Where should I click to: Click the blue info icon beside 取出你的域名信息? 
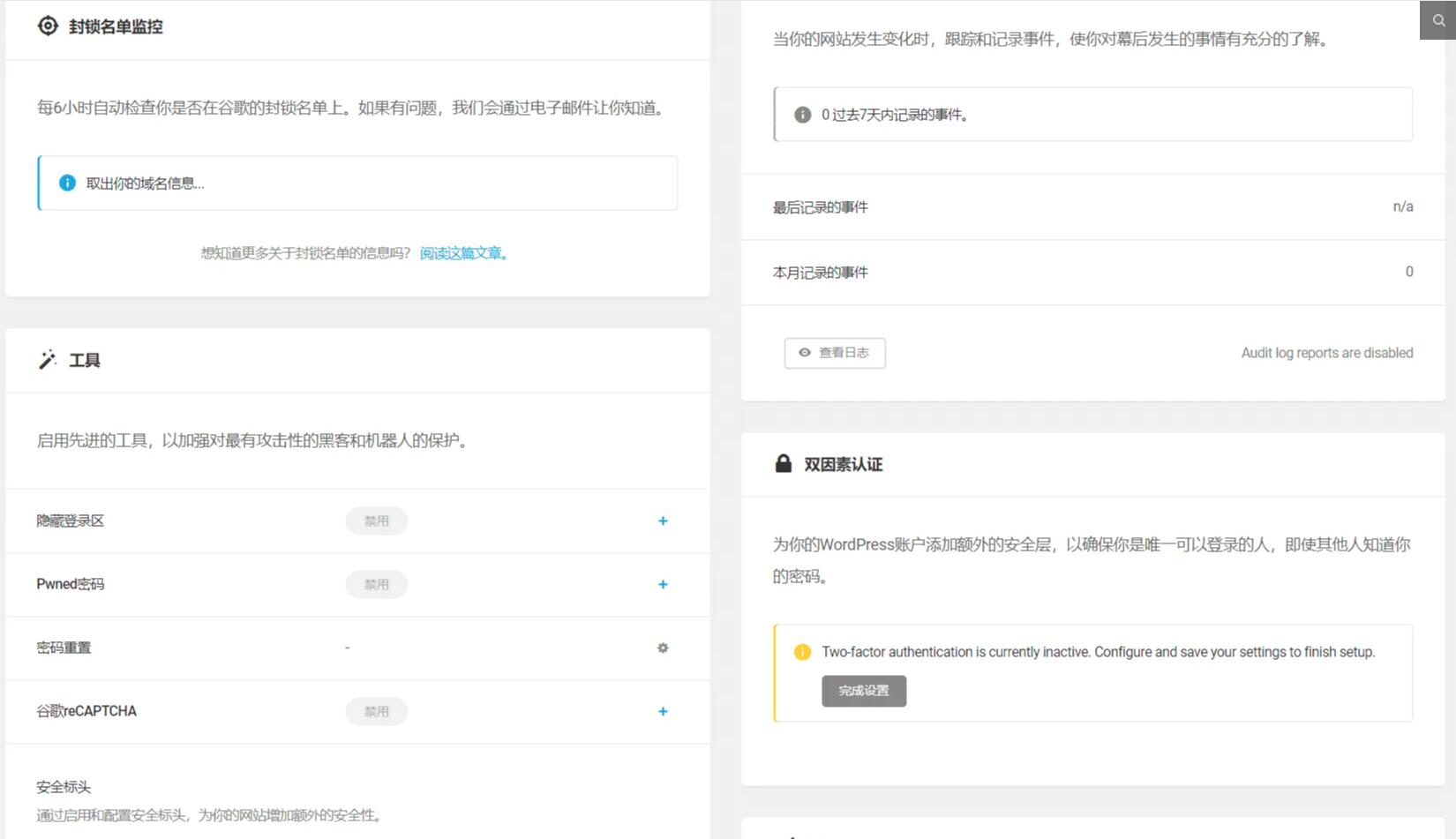pos(67,183)
